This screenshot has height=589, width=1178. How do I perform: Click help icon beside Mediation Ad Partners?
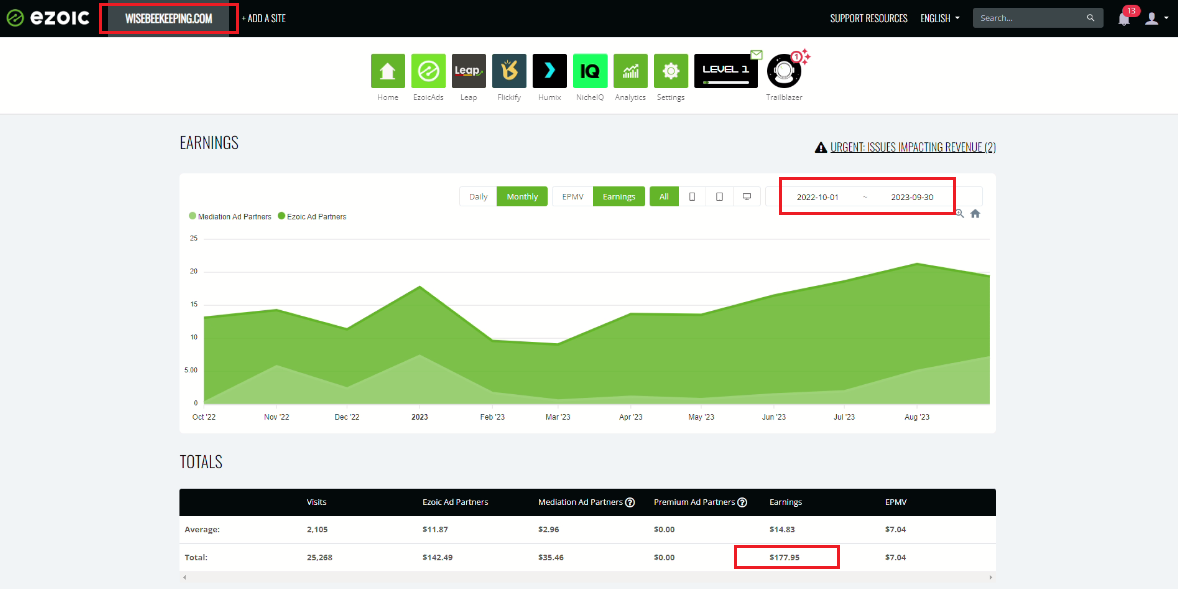coord(630,503)
